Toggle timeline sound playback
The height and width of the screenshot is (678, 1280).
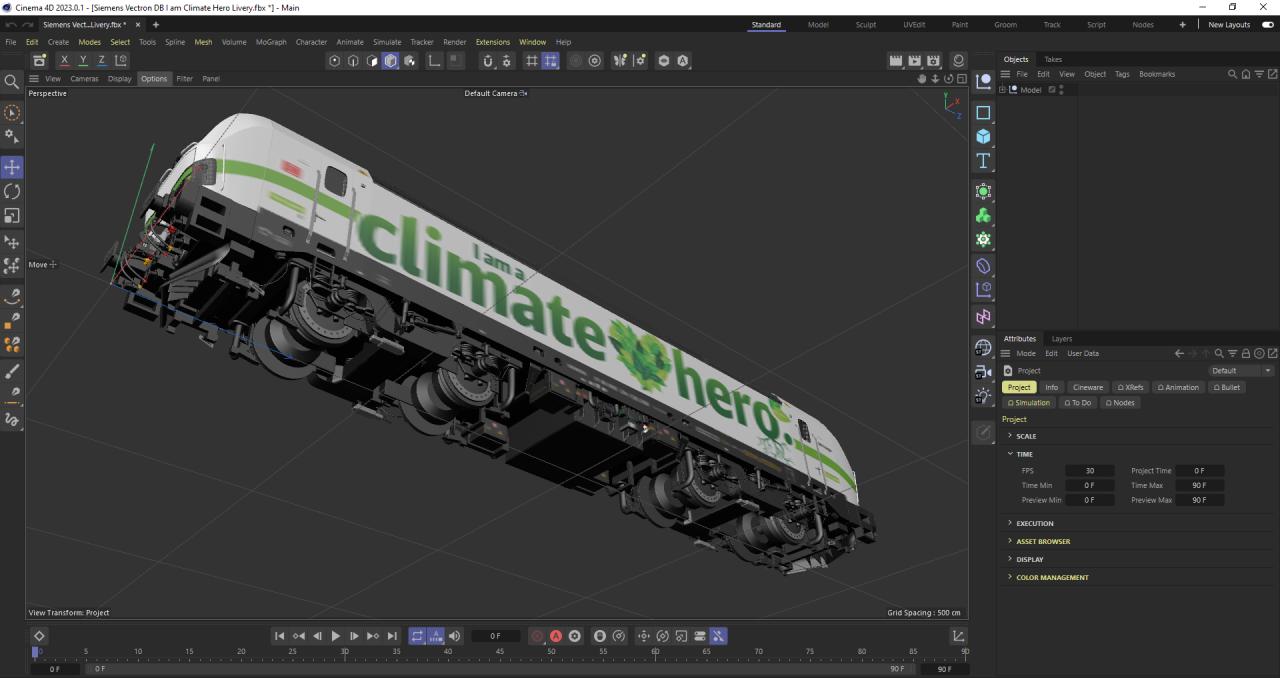(x=455, y=636)
